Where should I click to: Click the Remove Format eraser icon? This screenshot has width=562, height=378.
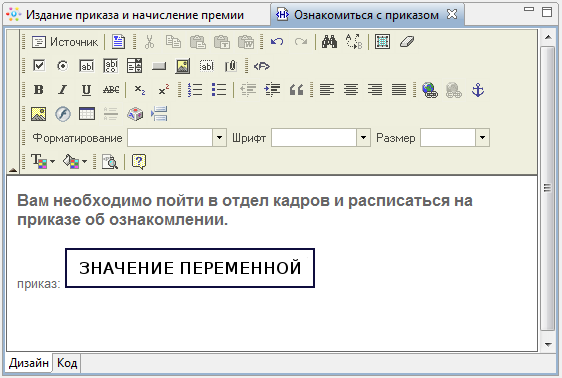407,42
